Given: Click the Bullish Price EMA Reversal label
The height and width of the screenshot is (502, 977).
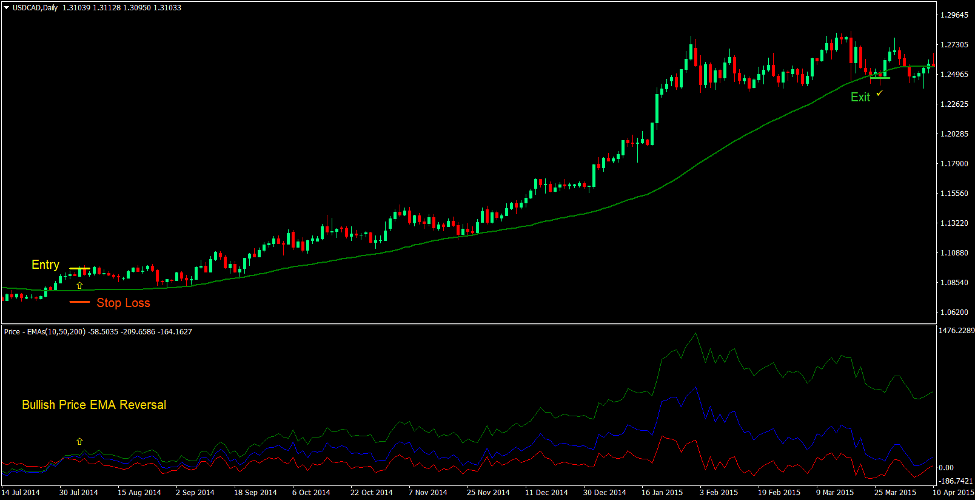Looking at the screenshot, I should (x=94, y=405).
